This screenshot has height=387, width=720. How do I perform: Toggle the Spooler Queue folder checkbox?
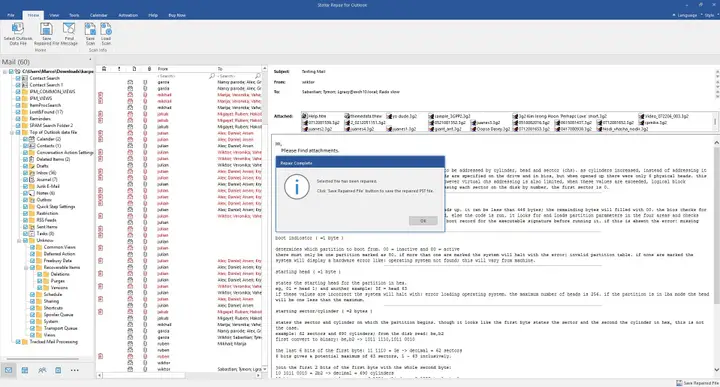click(33, 314)
